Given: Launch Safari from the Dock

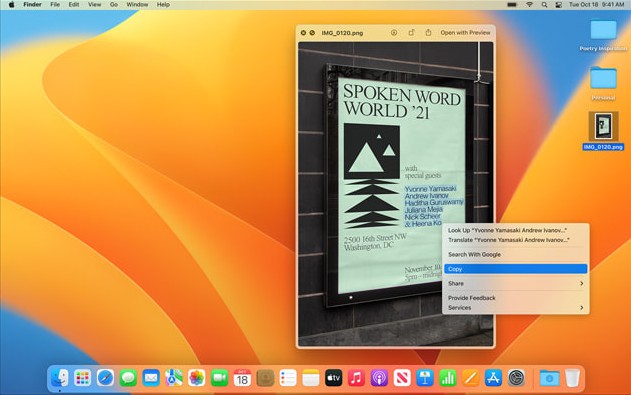Looking at the screenshot, I should [105, 378].
